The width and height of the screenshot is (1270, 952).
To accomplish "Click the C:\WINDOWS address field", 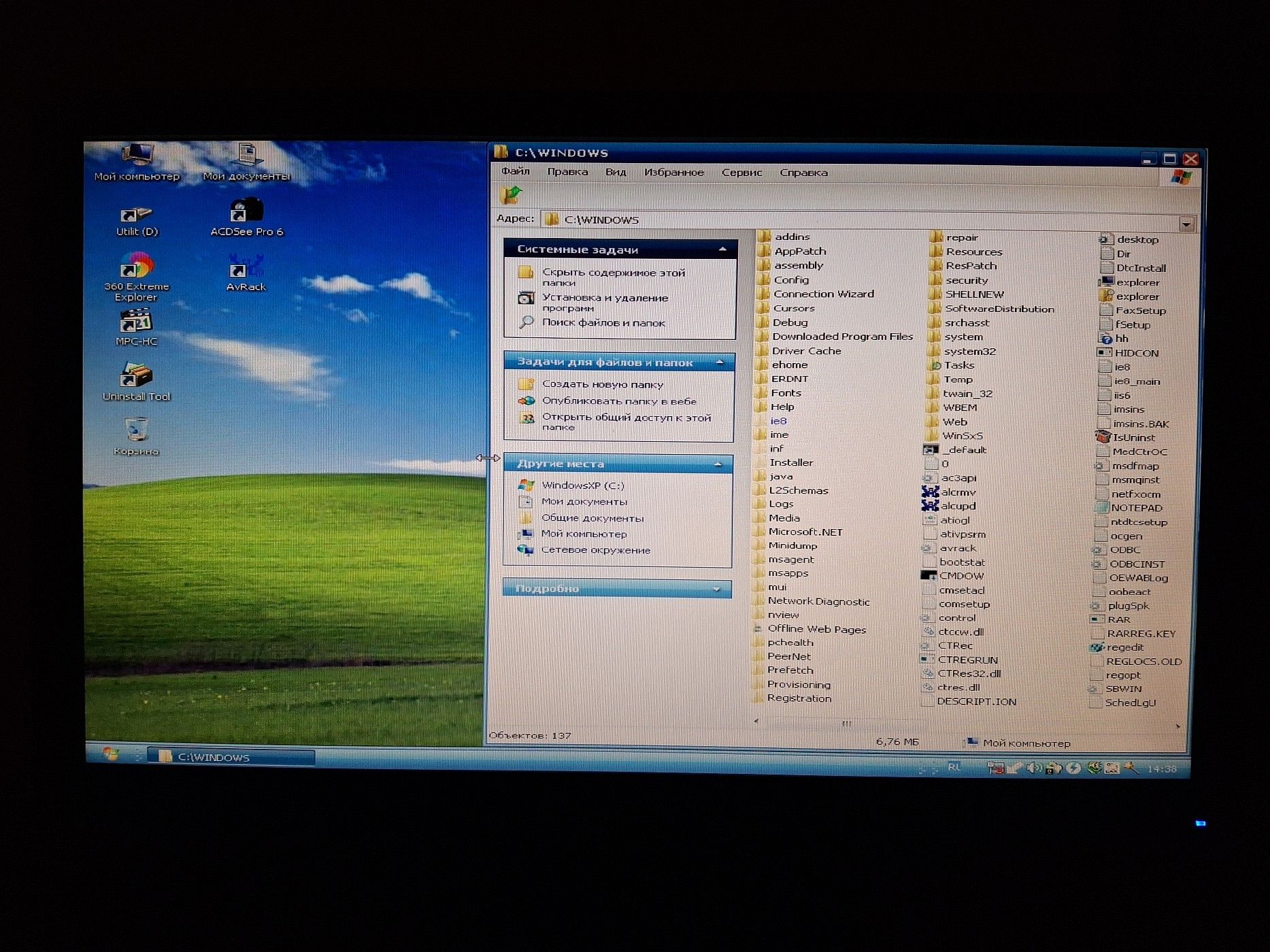I will [860, 220].
